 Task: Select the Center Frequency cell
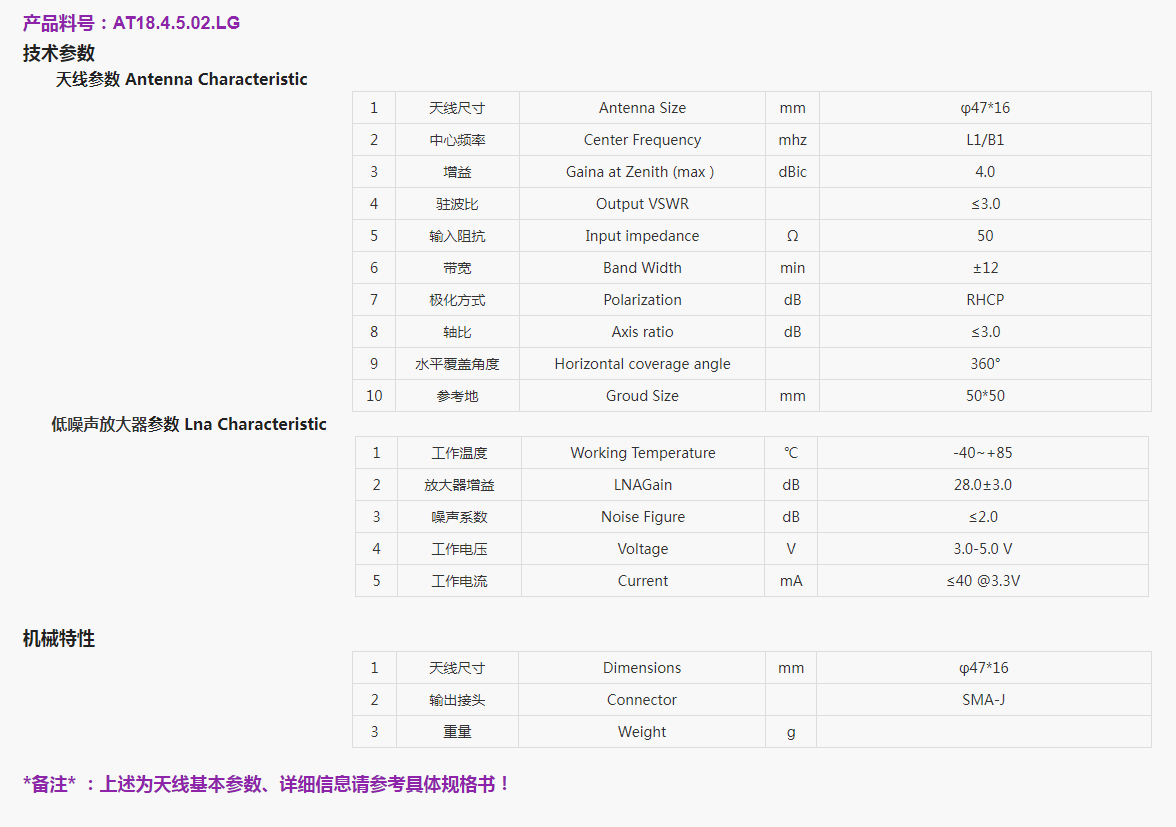pyautogui.click(x=642, y=140)
